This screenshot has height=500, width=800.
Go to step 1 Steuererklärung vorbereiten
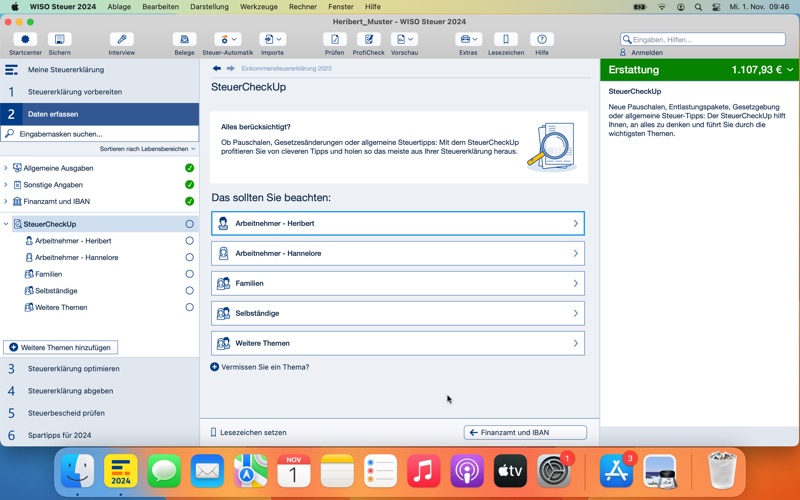(99, 92)
